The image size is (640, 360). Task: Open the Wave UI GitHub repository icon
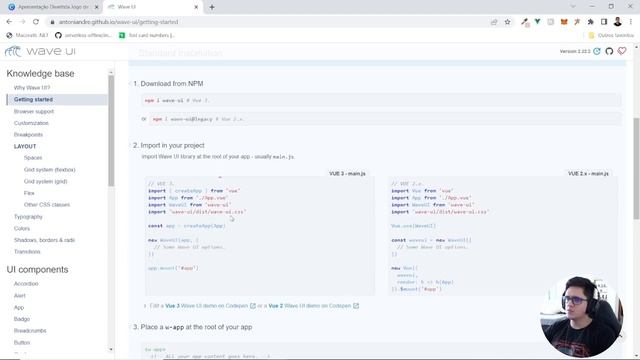(609, 51)
